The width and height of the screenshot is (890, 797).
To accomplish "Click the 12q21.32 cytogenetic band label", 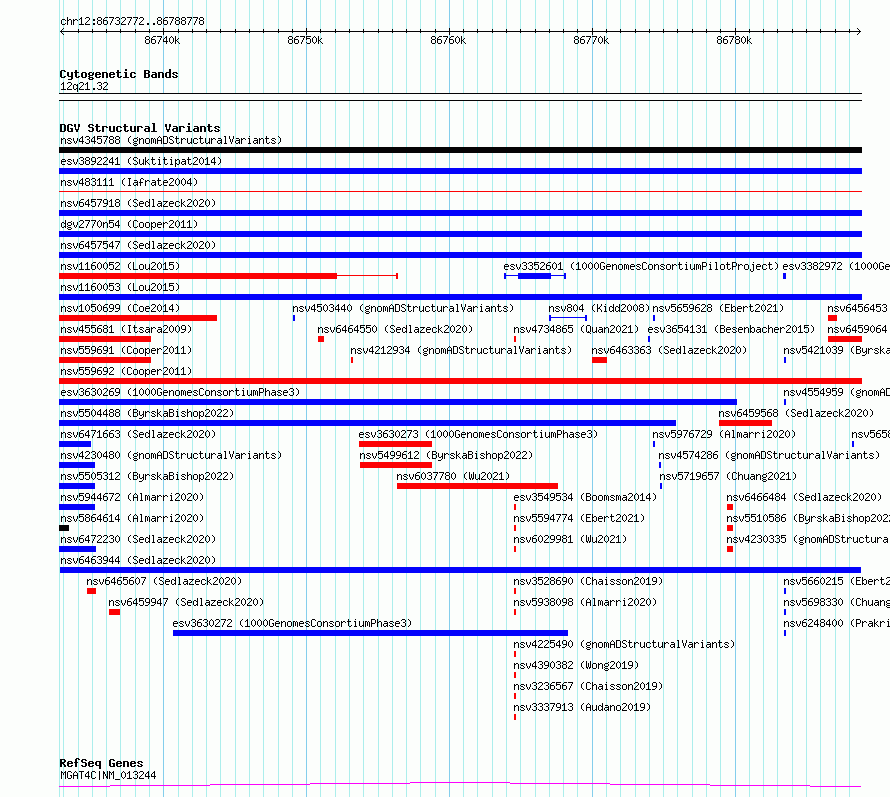I will (x=84, y=86).
